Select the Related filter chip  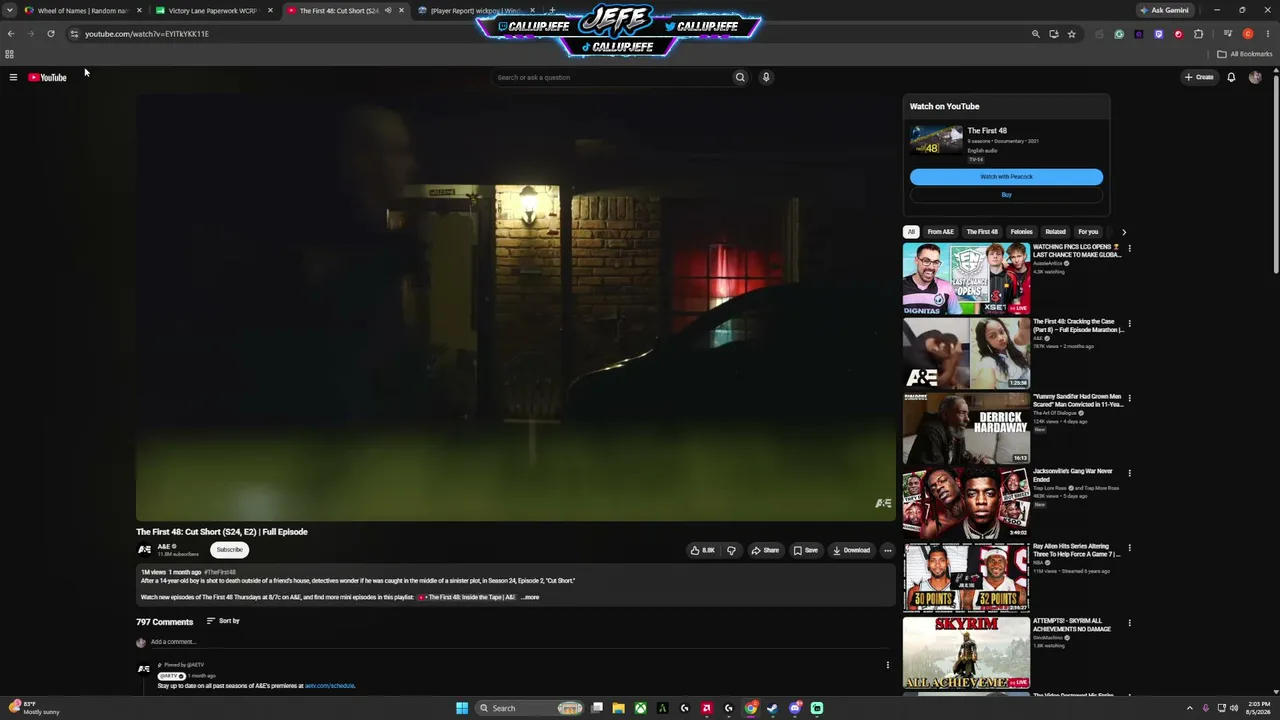pos(1055,232)
